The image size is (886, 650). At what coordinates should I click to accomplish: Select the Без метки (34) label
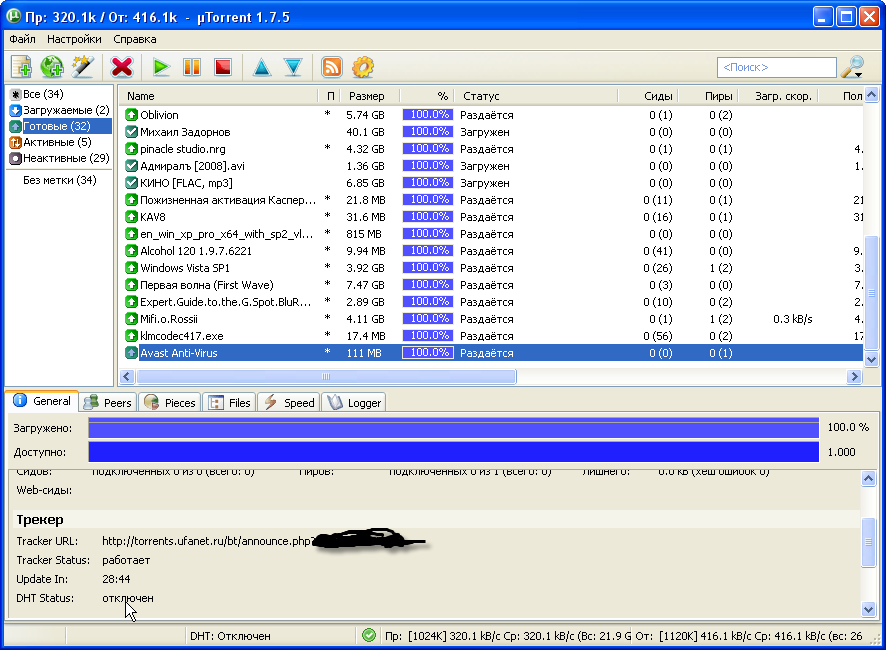pyautogui.click(x=59, y=180)
